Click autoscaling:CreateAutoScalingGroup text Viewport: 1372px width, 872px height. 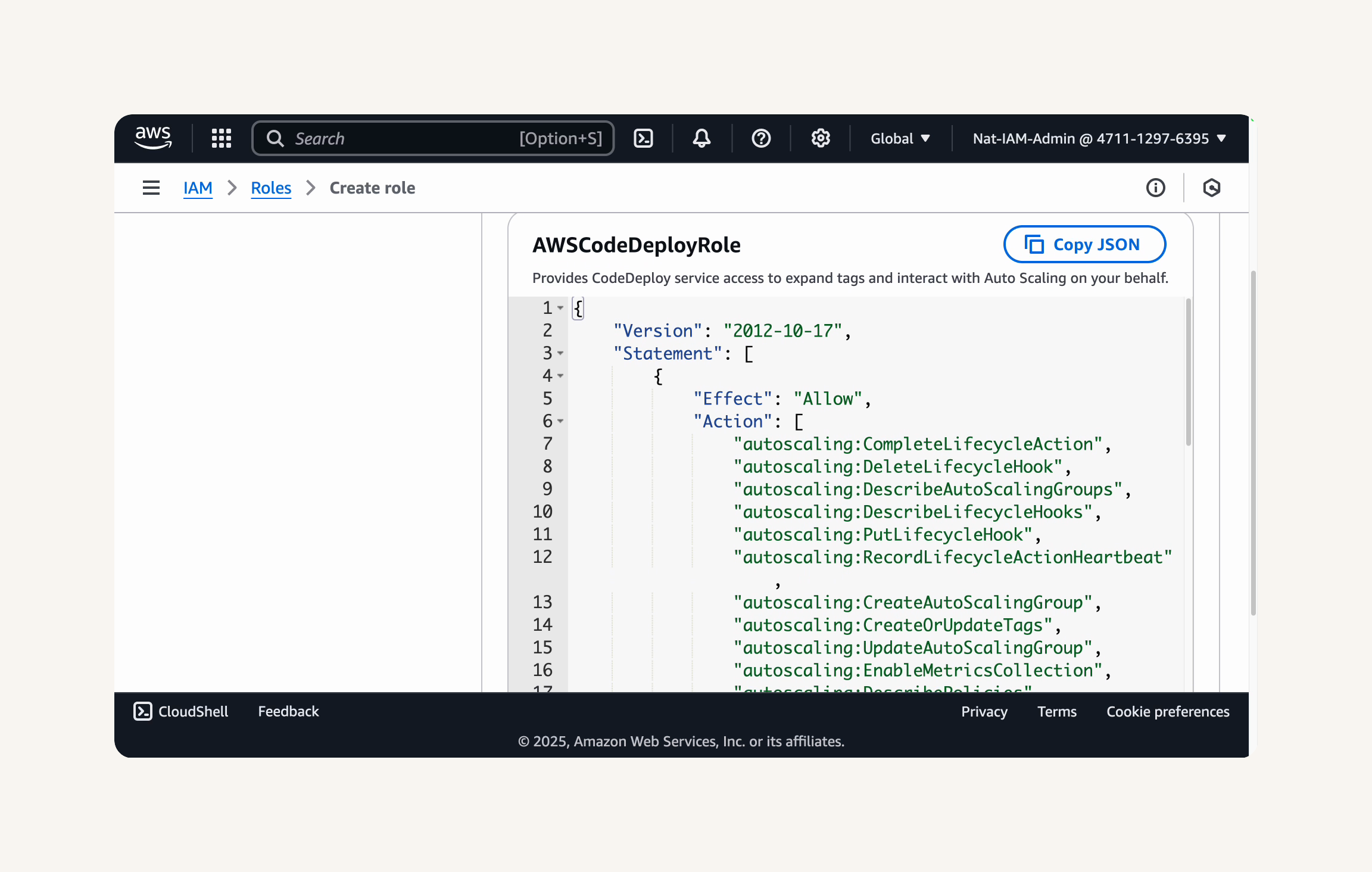913,602
